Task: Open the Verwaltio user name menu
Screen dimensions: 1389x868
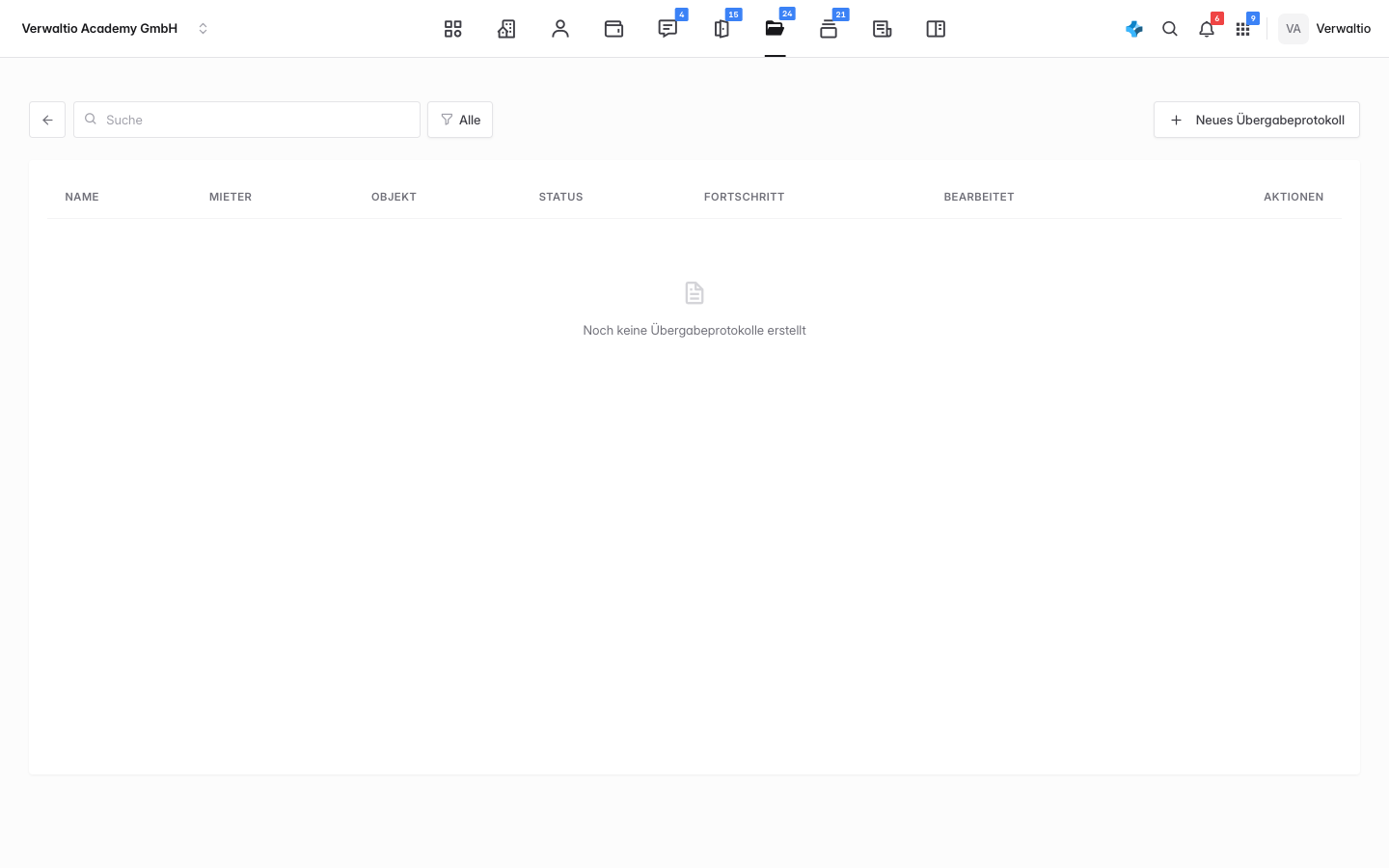Action: click(x=1344, y=29)
